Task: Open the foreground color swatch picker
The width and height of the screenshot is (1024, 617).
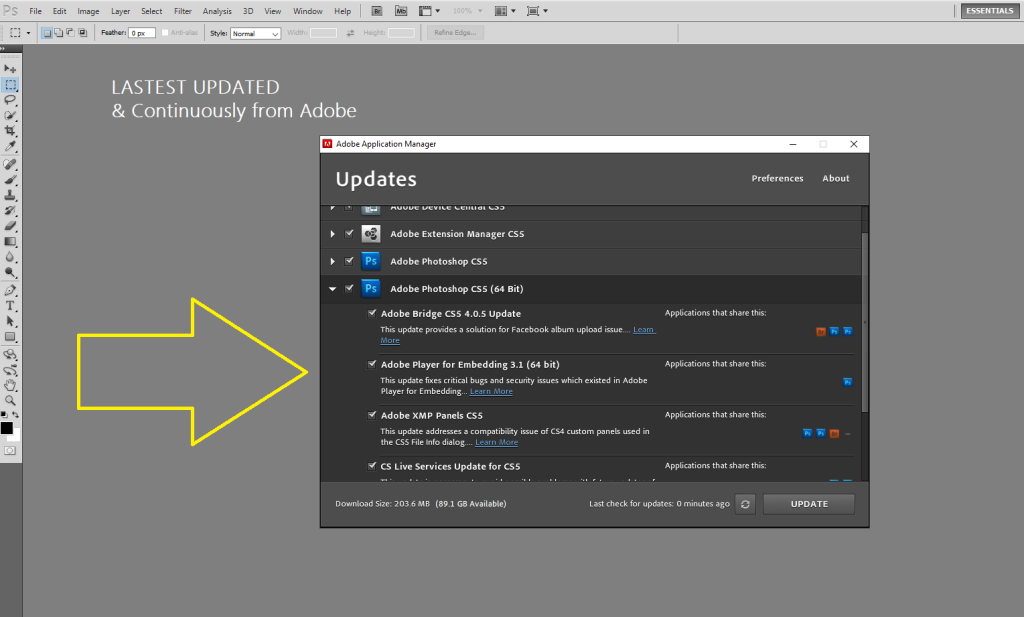Action: pos(6,427)
